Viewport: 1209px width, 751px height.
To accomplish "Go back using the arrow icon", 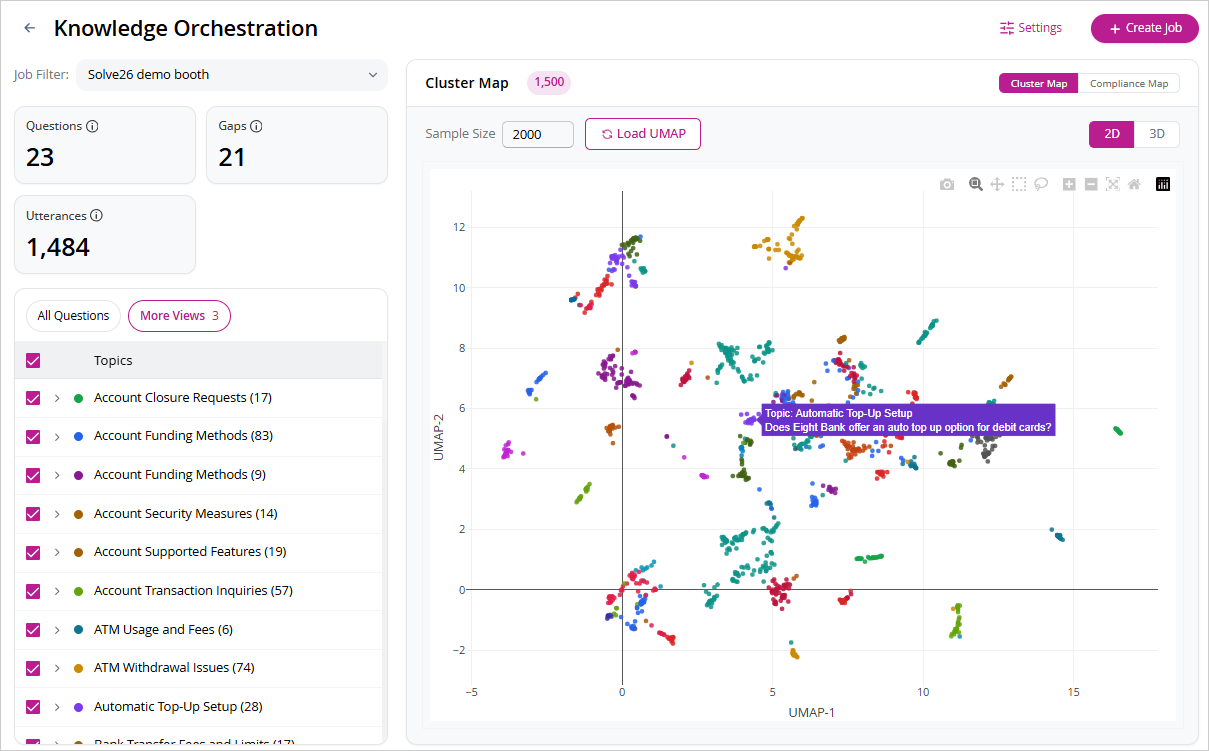I will (30, 28).
